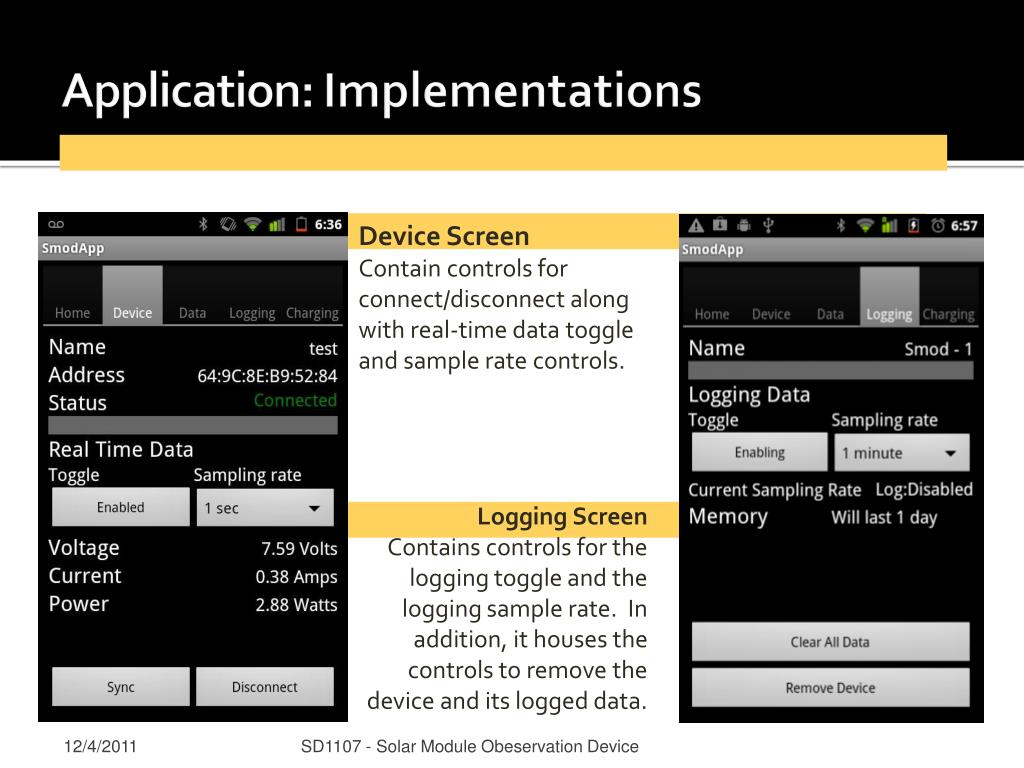Tap the Disconnect button

pyautogui.click(x=264, y=686)
